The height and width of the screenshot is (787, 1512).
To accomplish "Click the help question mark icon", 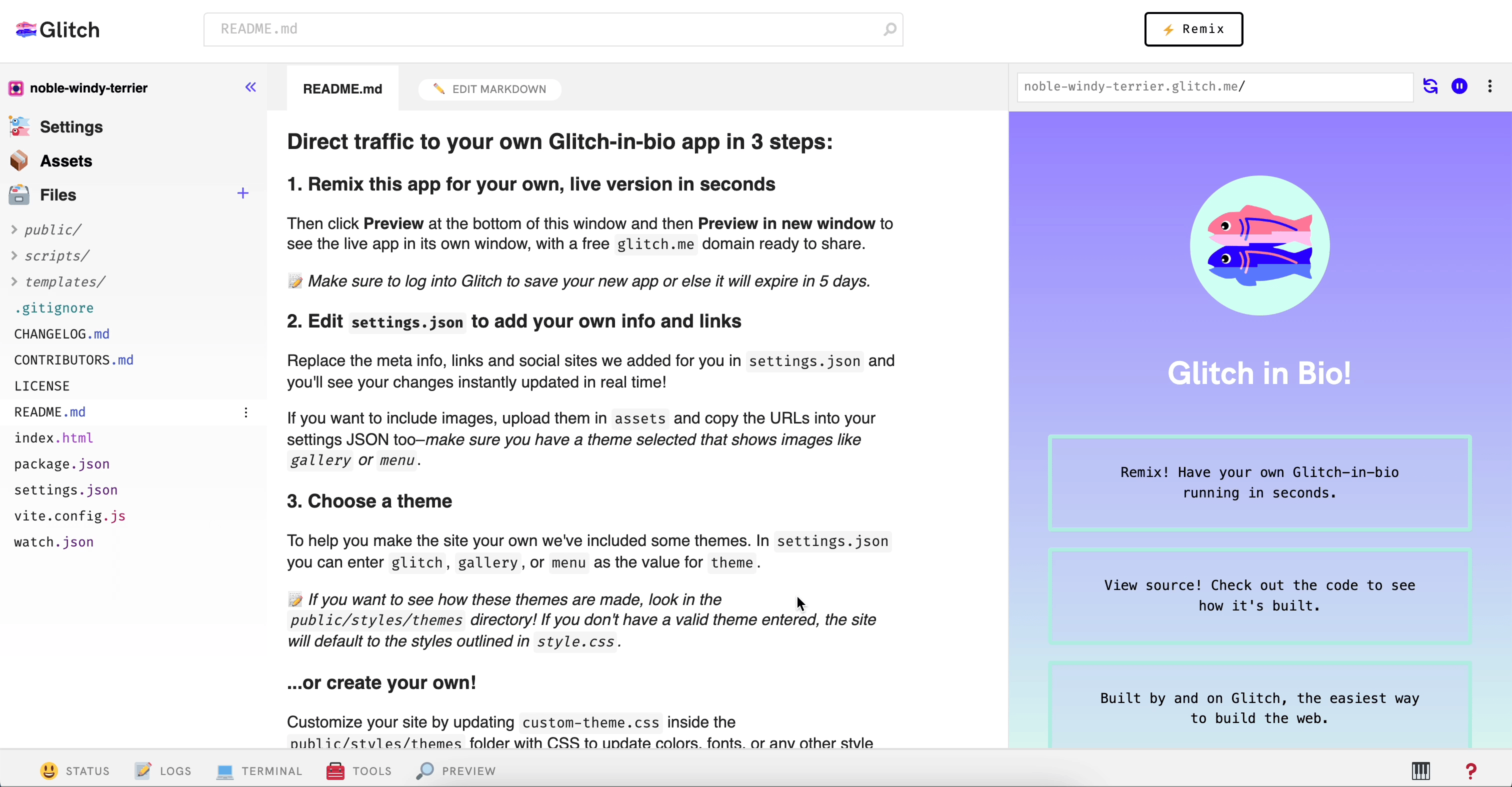I will [x=1471, y=770].
